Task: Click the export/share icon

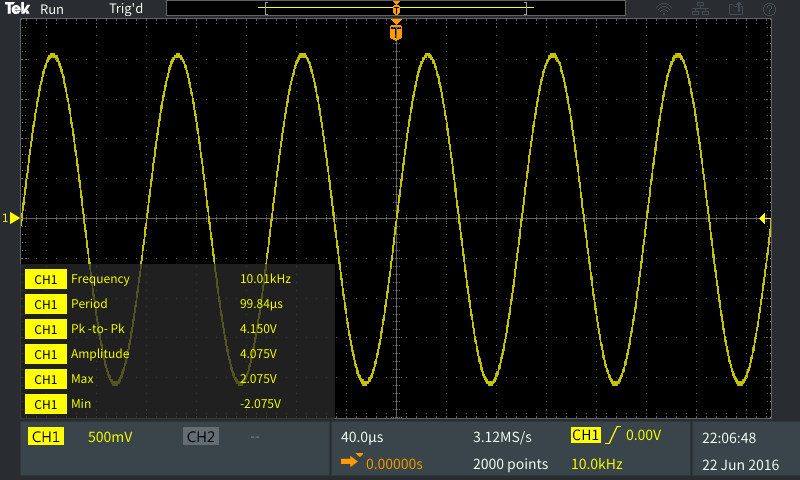Action: 737,9
